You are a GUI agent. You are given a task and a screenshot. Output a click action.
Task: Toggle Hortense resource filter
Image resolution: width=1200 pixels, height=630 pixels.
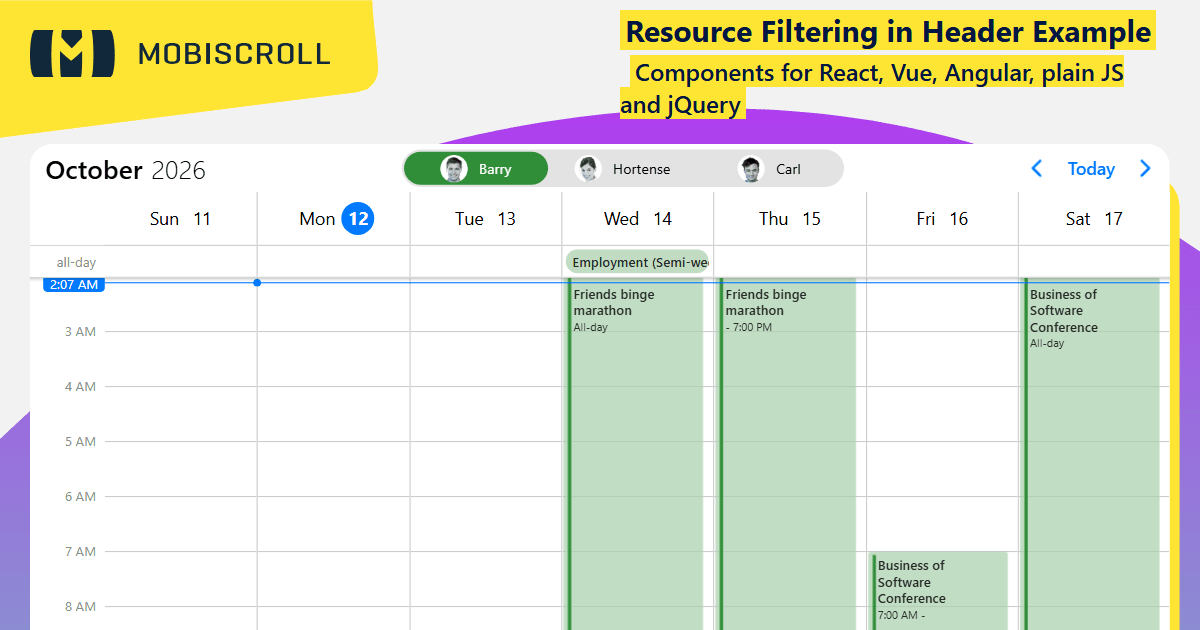pos(623,169)
